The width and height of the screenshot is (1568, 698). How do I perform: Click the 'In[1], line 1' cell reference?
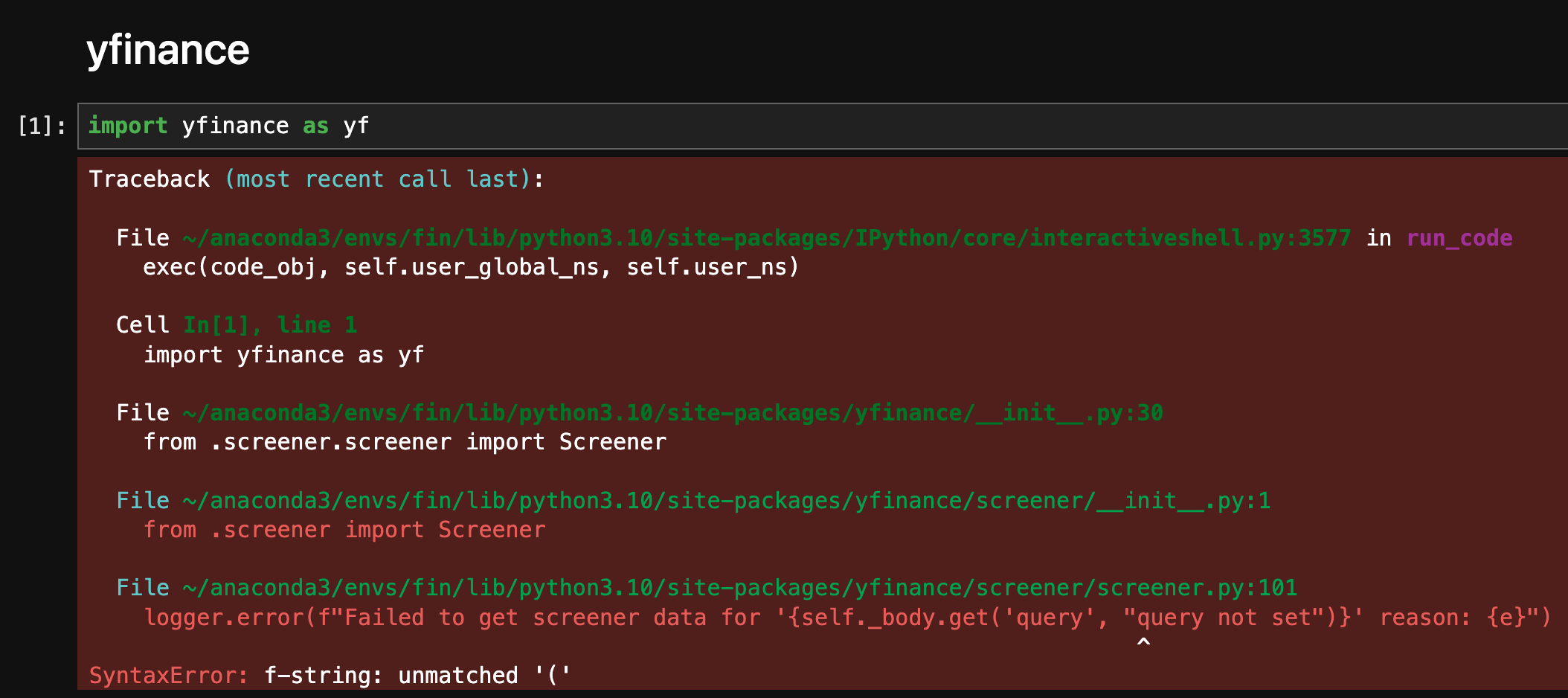pos(271,325)
